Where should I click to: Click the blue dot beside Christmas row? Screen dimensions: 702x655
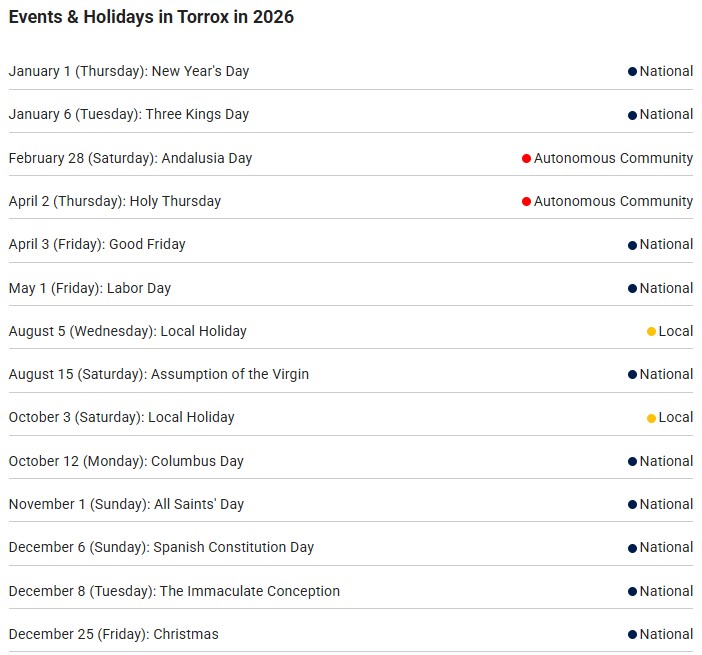632,635
